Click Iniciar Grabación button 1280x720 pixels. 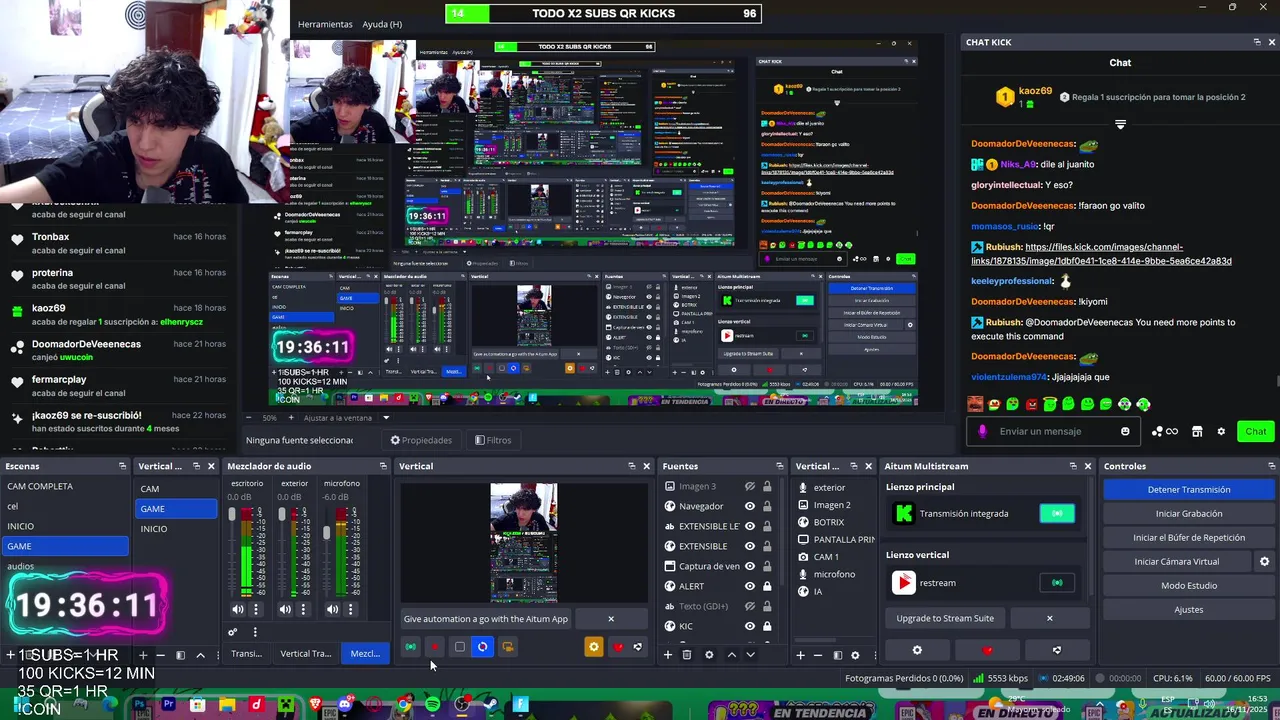1189,513
